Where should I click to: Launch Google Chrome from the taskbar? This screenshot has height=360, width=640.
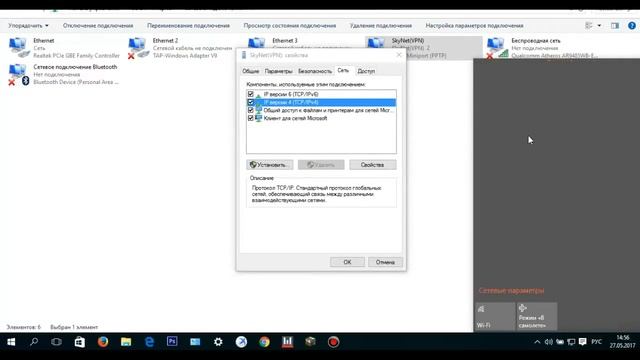264,342
